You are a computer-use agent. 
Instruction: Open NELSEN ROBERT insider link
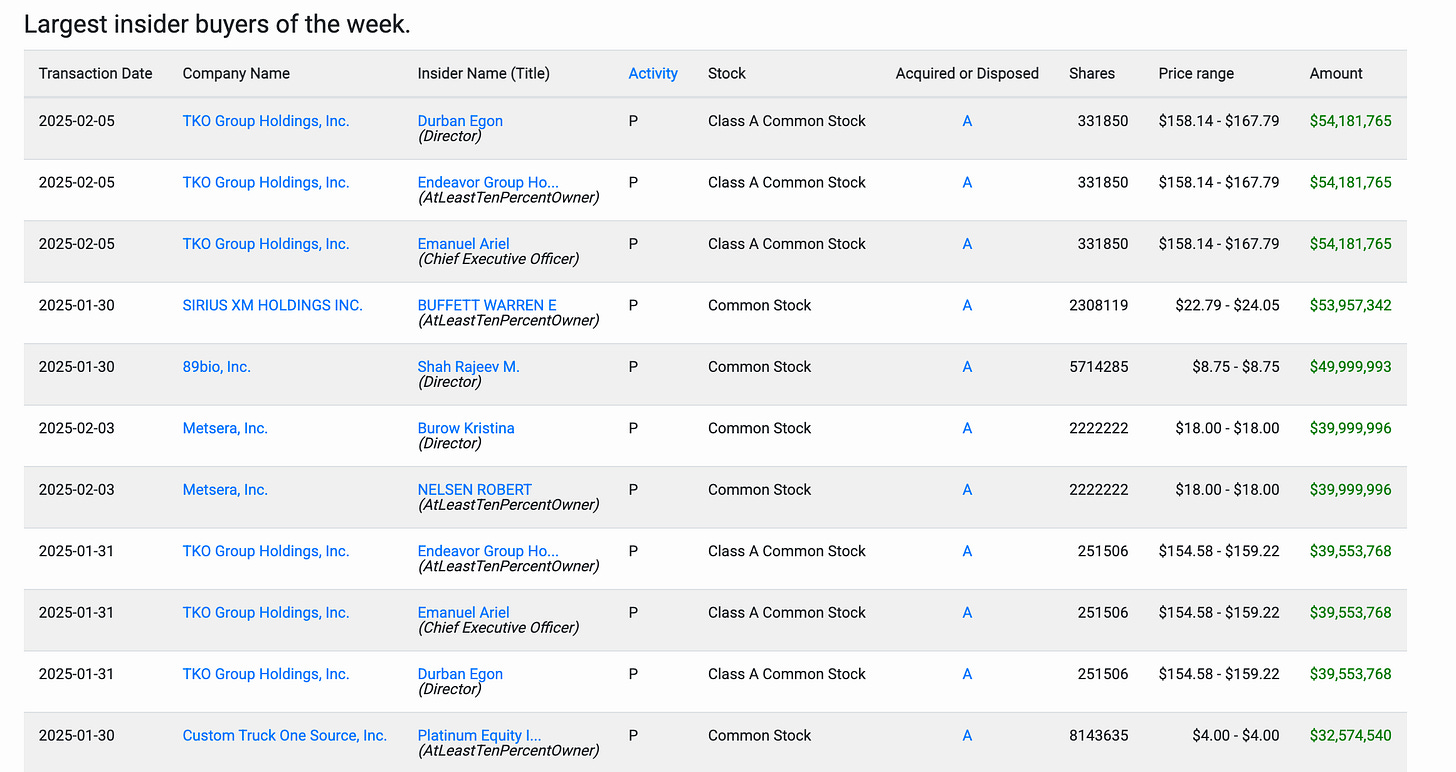pyautogui.click(x=474, y=490)
